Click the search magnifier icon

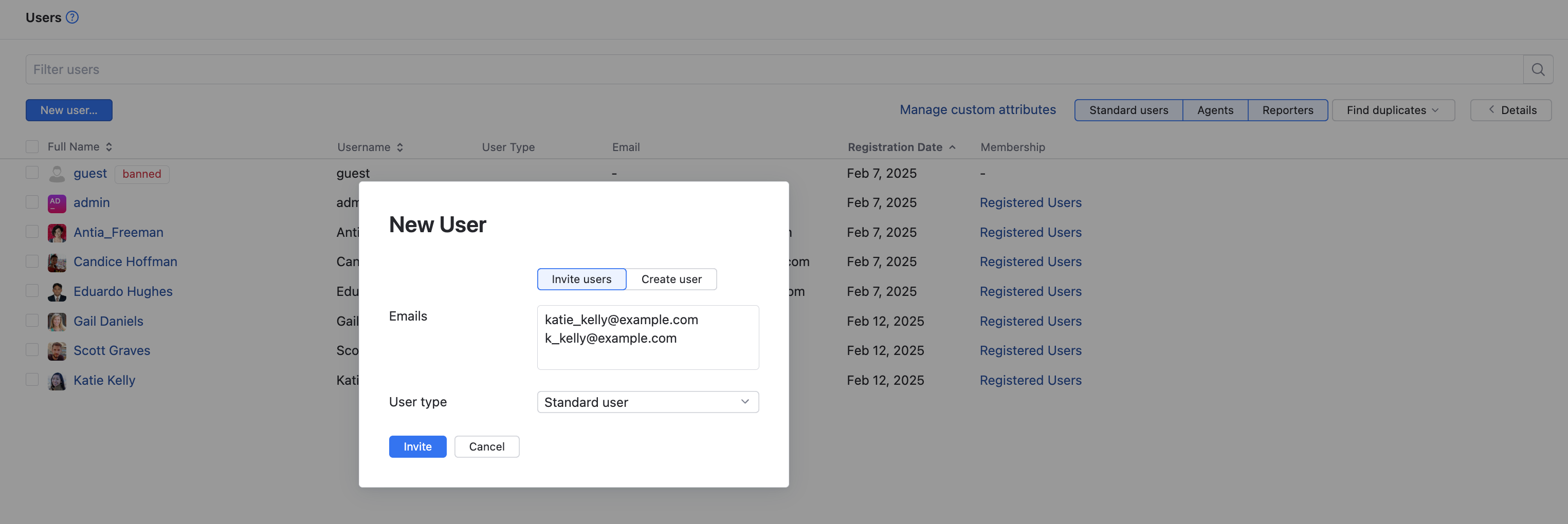(1538, 69)
